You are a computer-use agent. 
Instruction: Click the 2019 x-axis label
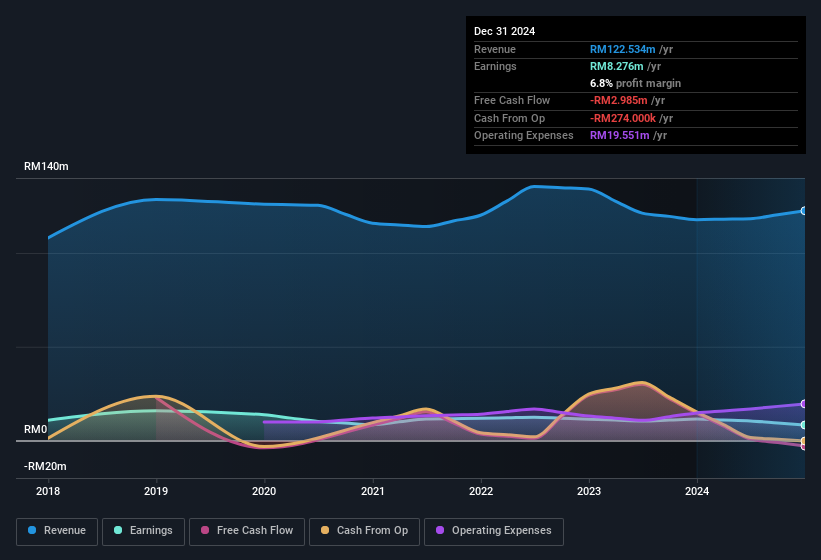[156, 491]
